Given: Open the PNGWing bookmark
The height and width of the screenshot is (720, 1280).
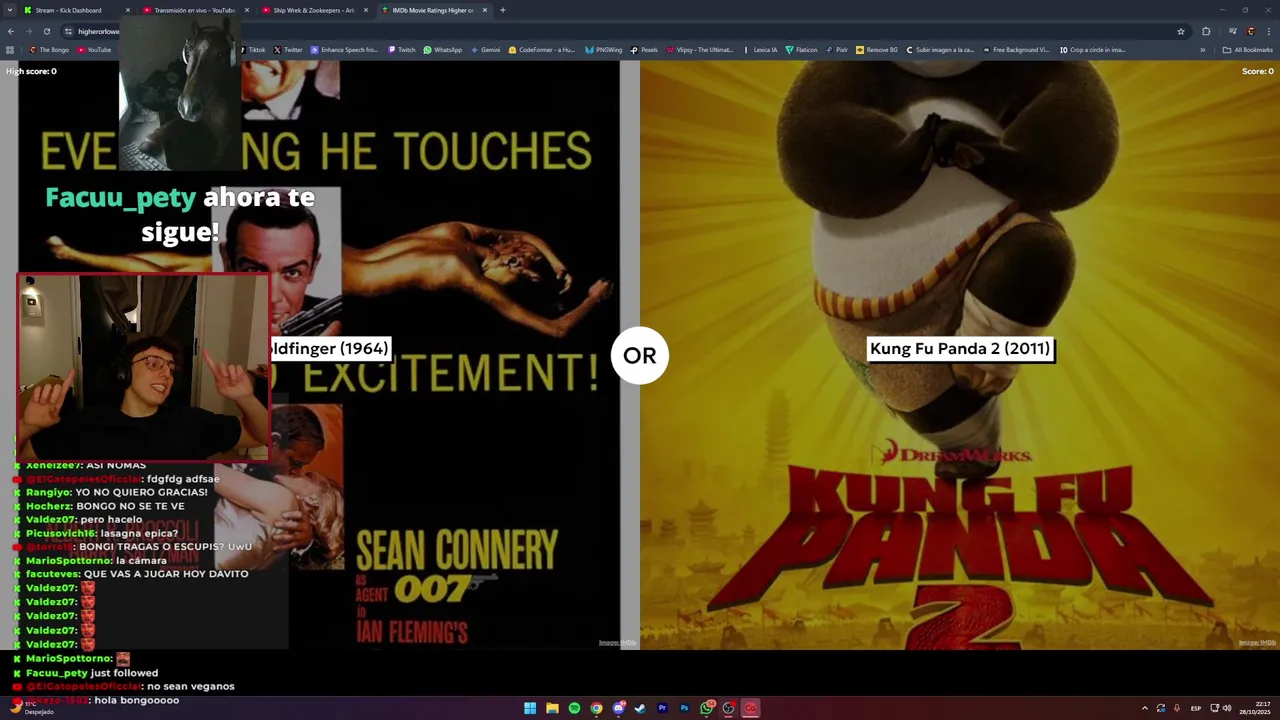Looking at the screenshot, I should (x=604, y=49).
